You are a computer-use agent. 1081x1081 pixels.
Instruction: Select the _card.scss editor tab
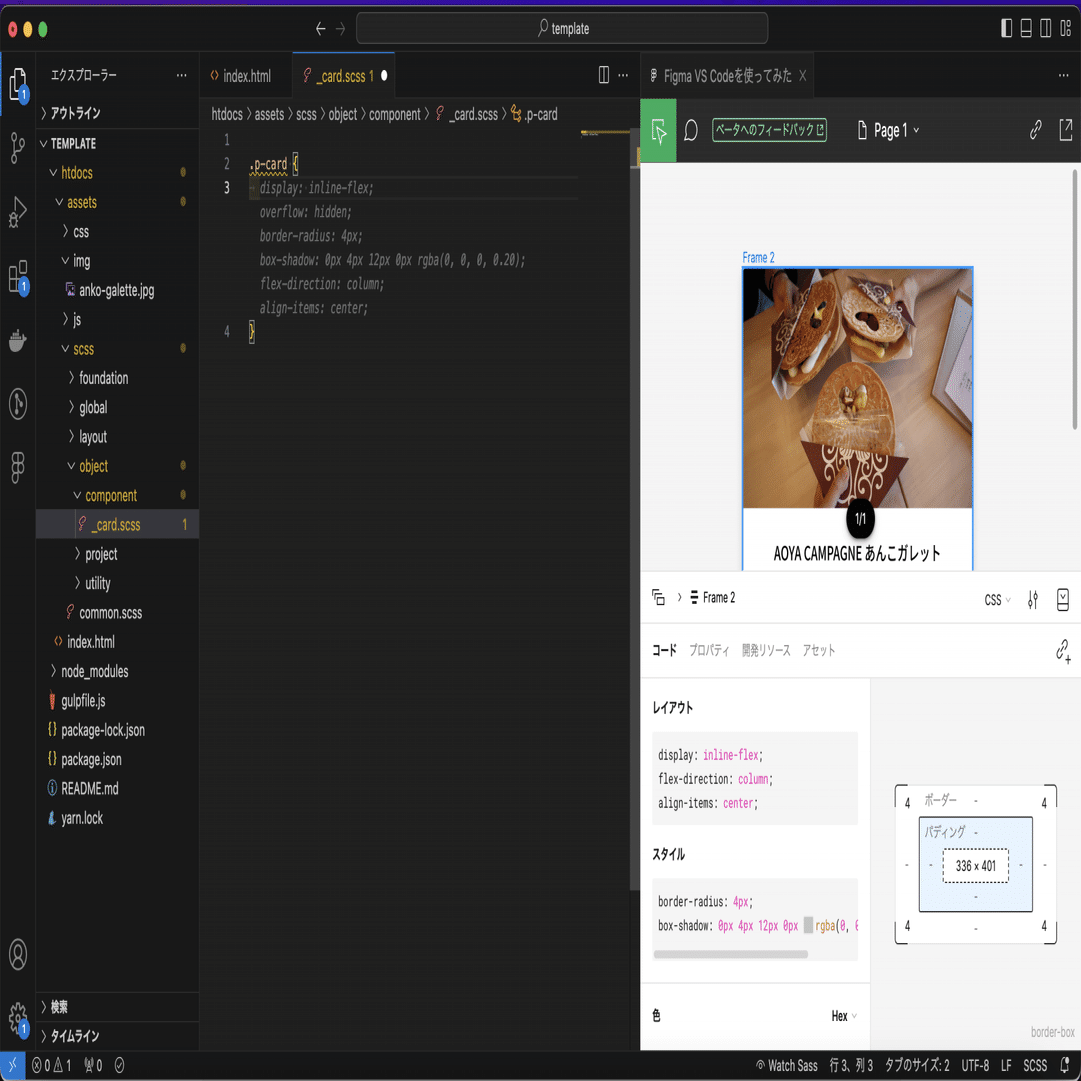coord(344,76)
